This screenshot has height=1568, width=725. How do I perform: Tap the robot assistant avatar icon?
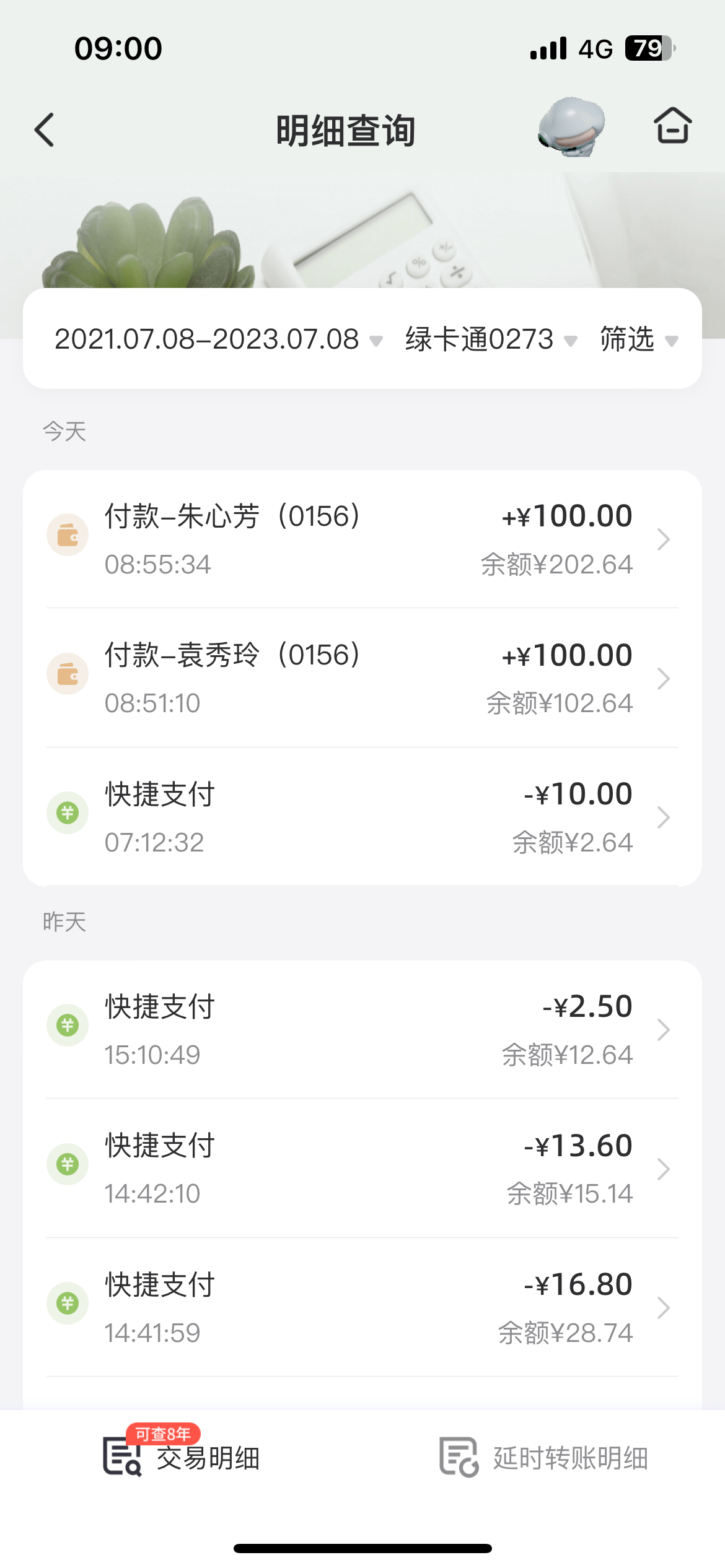(x=571, y=127)
